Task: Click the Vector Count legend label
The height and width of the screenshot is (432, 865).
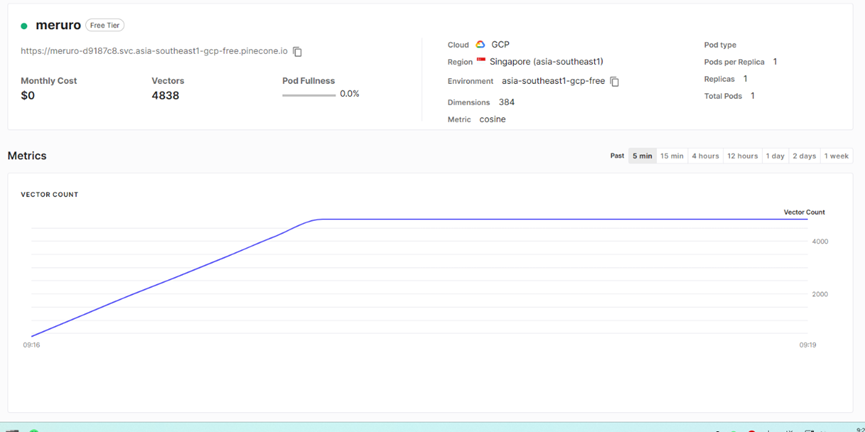Action: click(804, 212)
